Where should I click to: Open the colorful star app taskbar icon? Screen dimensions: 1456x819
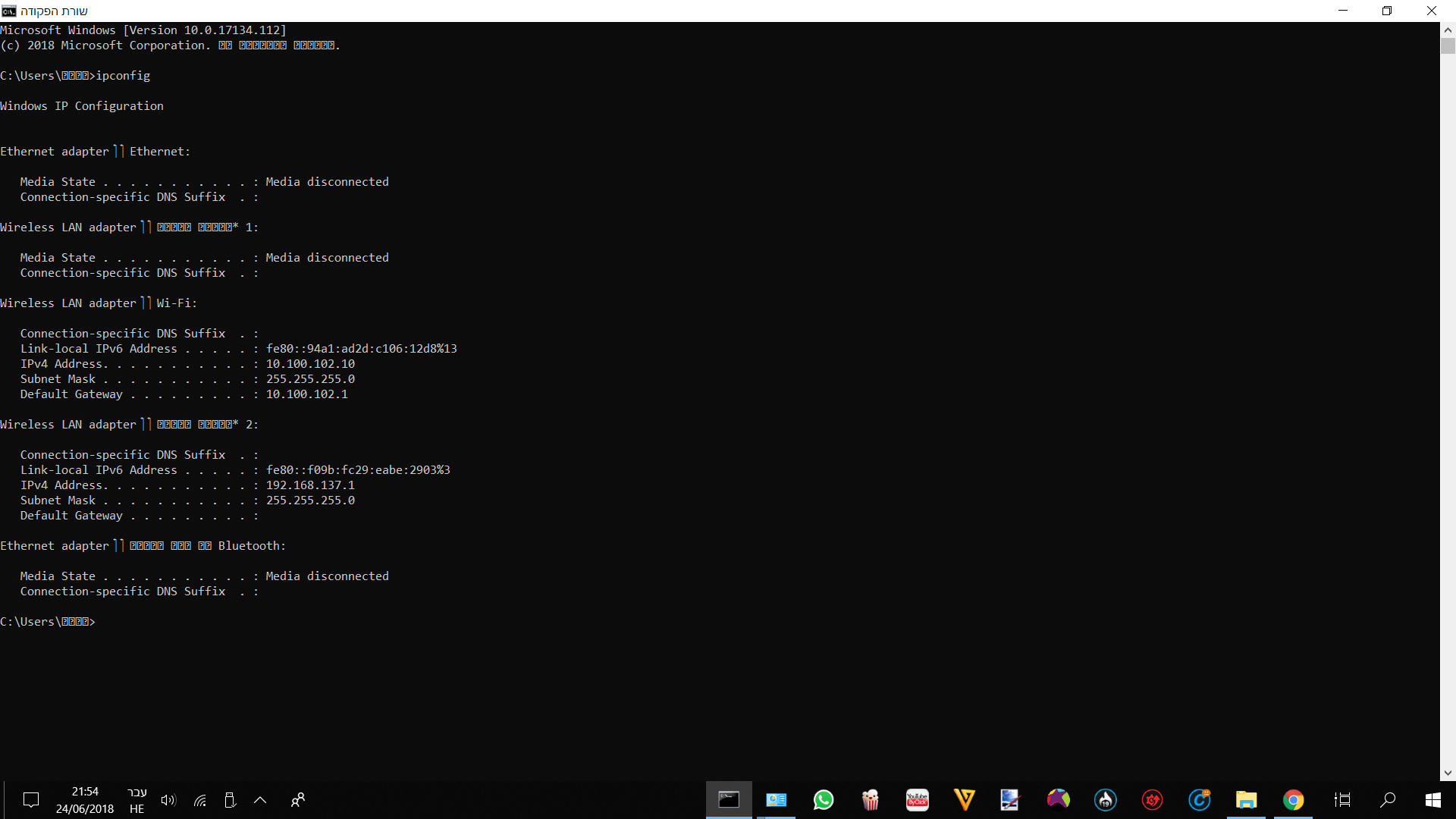[1058, 800]
